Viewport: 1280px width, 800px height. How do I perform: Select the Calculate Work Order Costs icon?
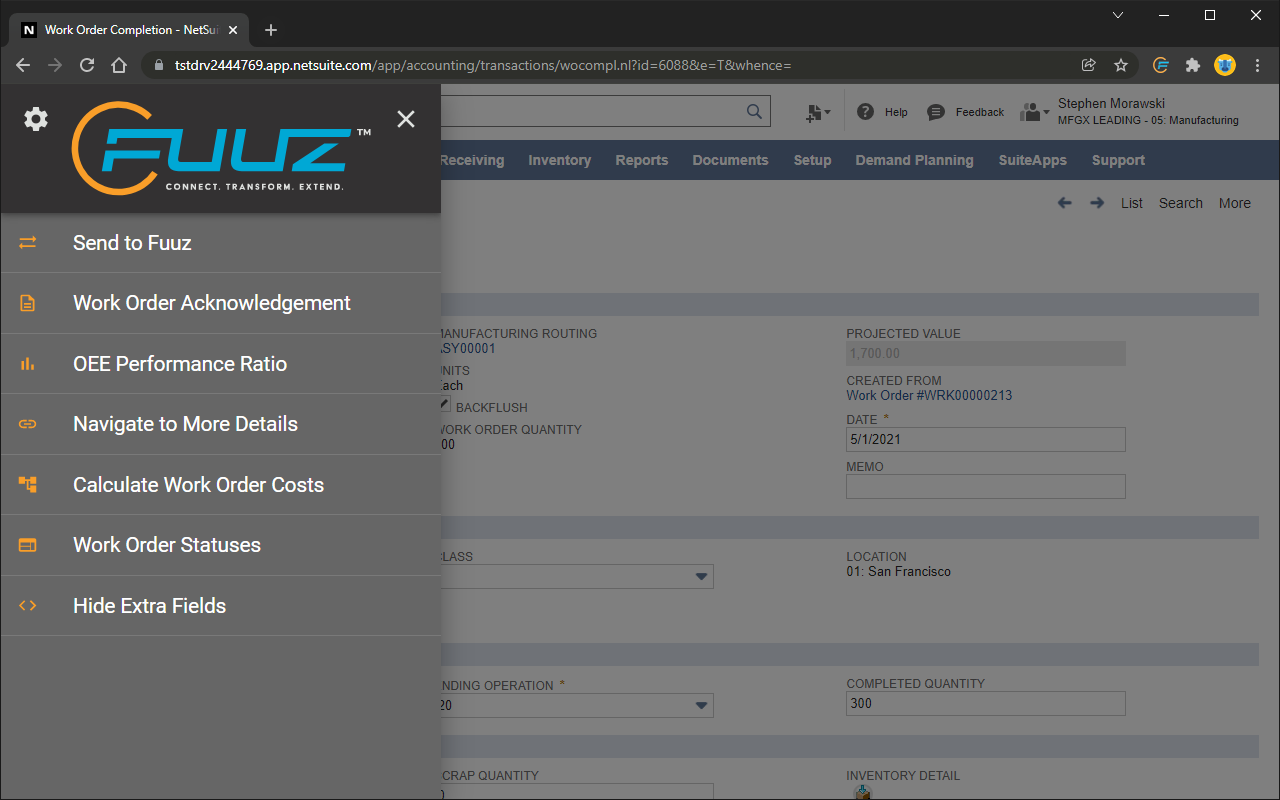coord(27,484)
